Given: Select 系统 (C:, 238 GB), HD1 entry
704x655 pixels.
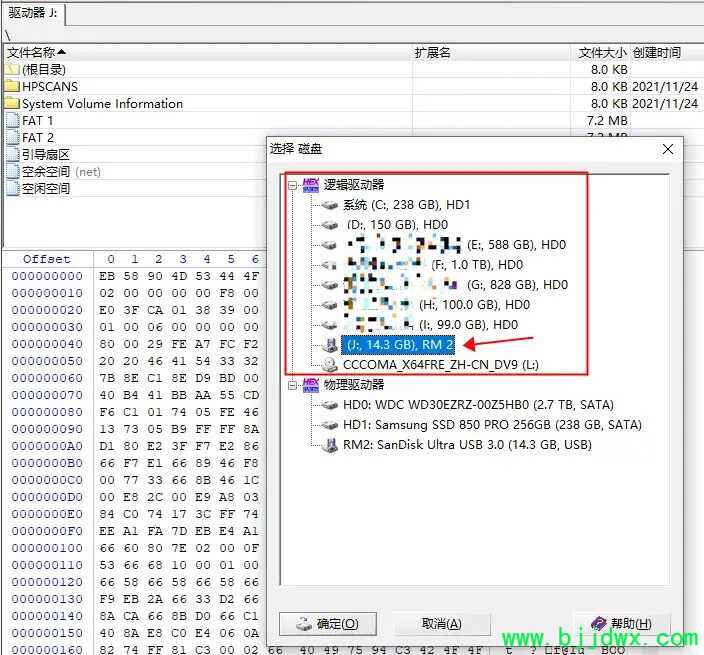Looking at the screenshot, I should click(406, 205).
